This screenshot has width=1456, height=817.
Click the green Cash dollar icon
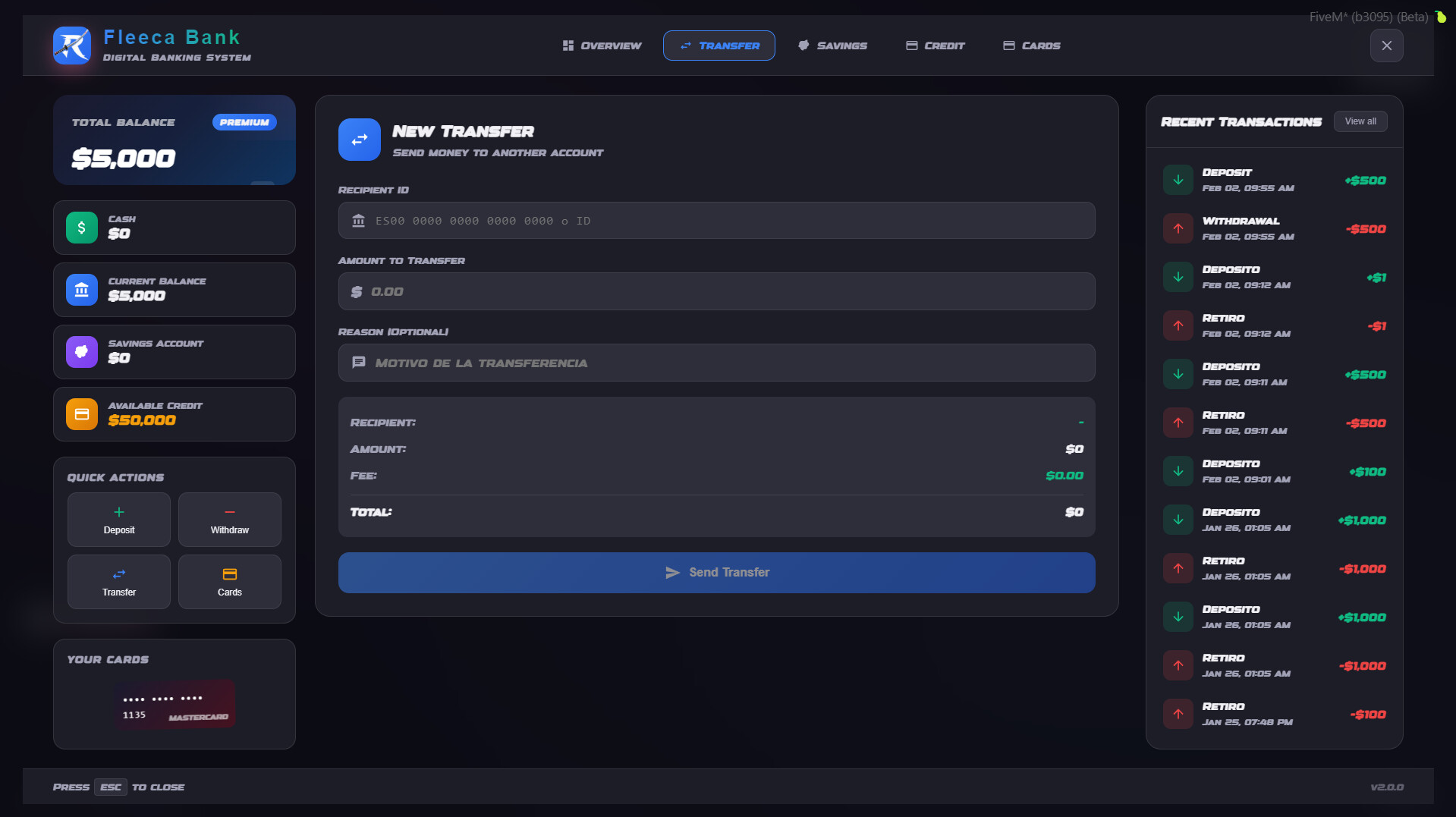click(82, 228)
